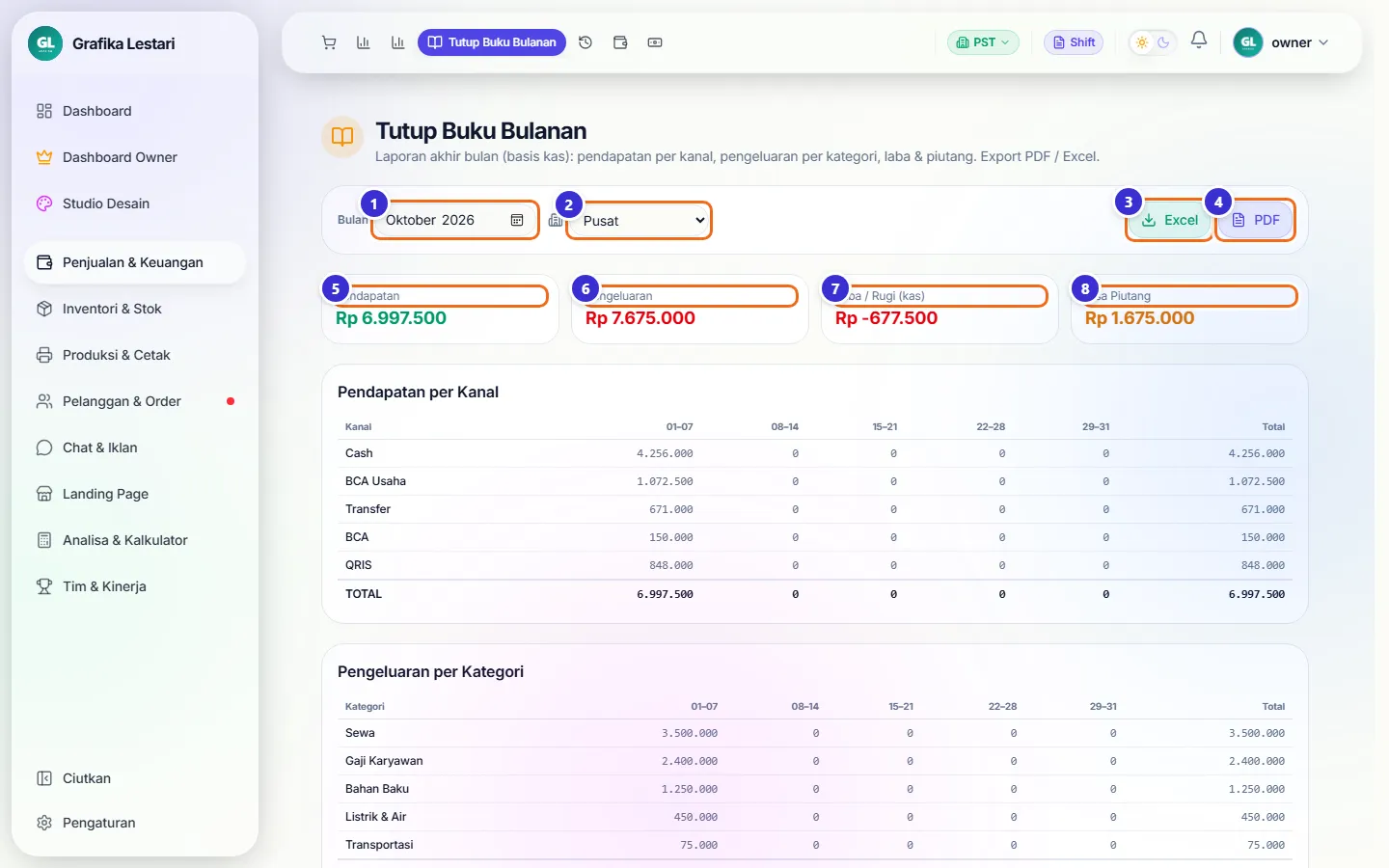
Task: Open notifications bell
Action: click(x=1199, y=41)
